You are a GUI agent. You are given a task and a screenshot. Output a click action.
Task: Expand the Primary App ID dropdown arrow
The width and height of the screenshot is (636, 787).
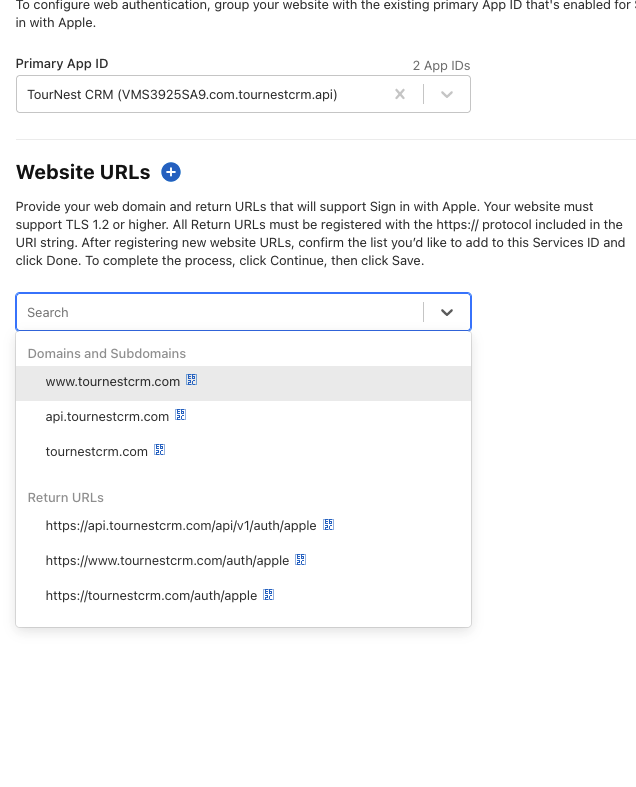click(x=447, y=94)
